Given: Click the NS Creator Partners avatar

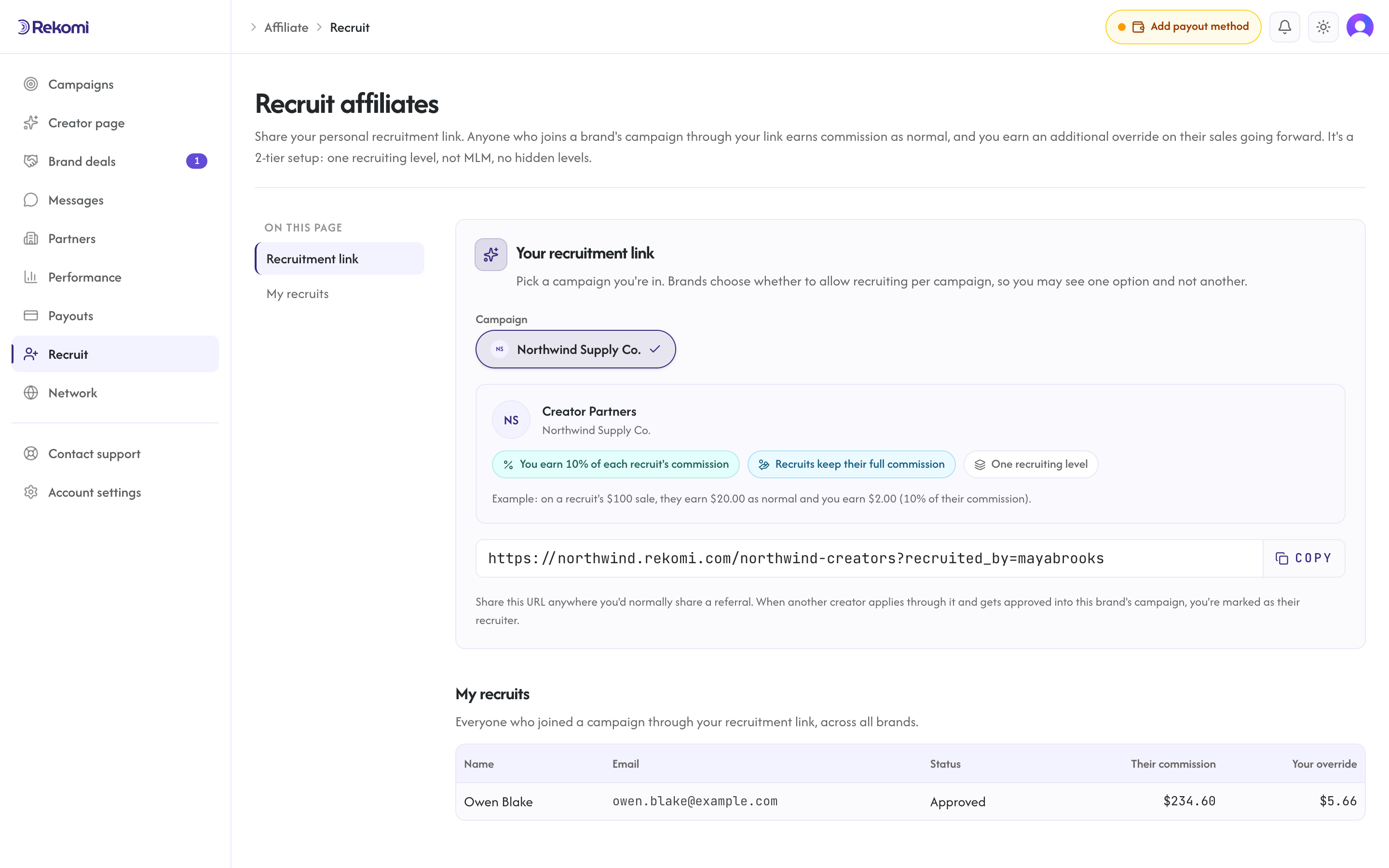Looking at the screenshot, I should pyautogui.click(x=511, y=420).
